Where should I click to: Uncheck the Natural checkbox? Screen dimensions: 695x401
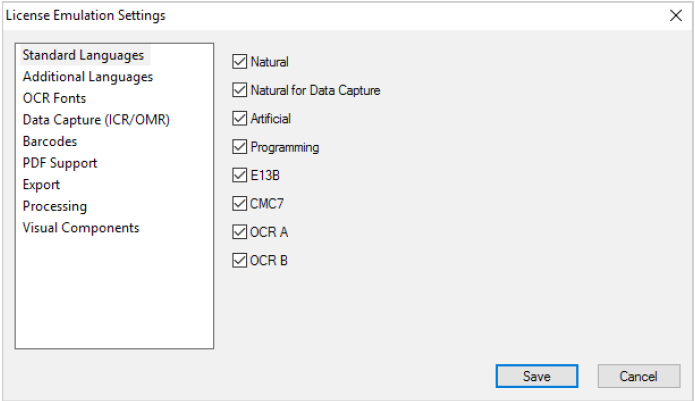point(239,62)
